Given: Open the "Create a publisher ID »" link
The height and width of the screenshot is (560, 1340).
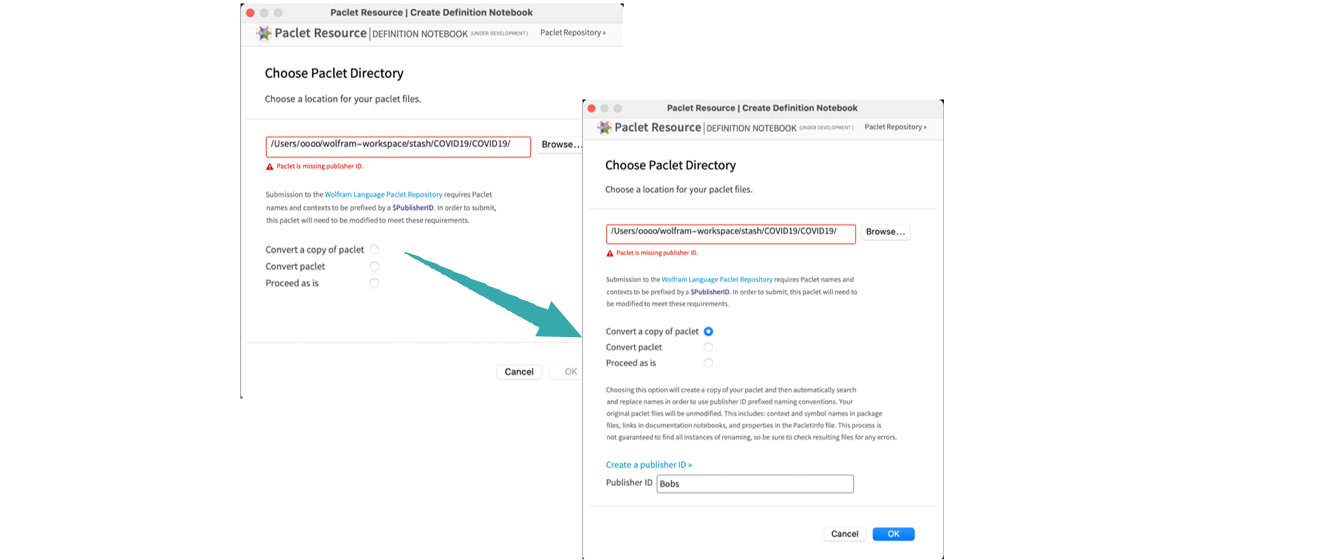Looking at the screenshot, I should [649, 465].
